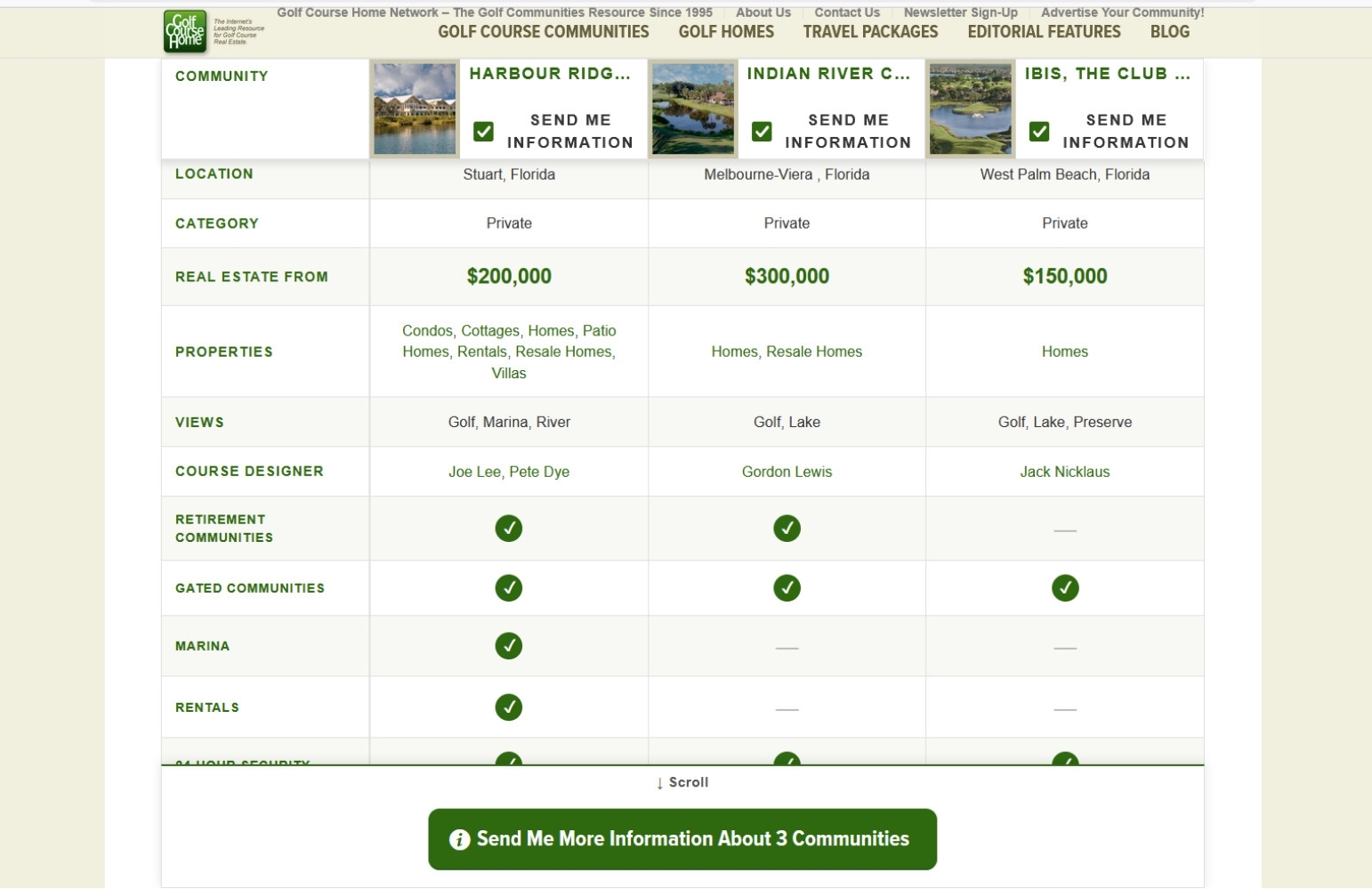Image resolution: width=1372 pixels, height=889 pixels.
Task: Click Indian River's Retirement Communities checkmark icon
Action: click(x=787, y=528)
